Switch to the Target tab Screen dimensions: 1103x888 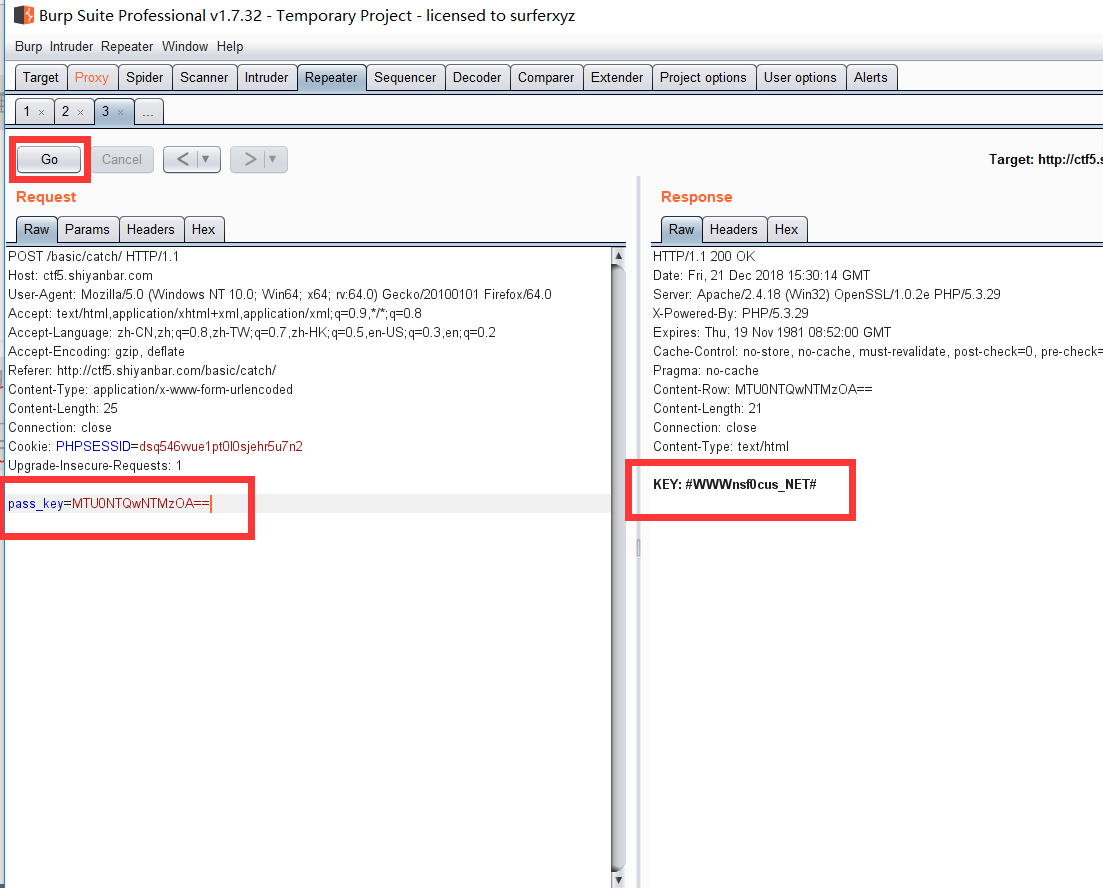[x=41, y=77]
